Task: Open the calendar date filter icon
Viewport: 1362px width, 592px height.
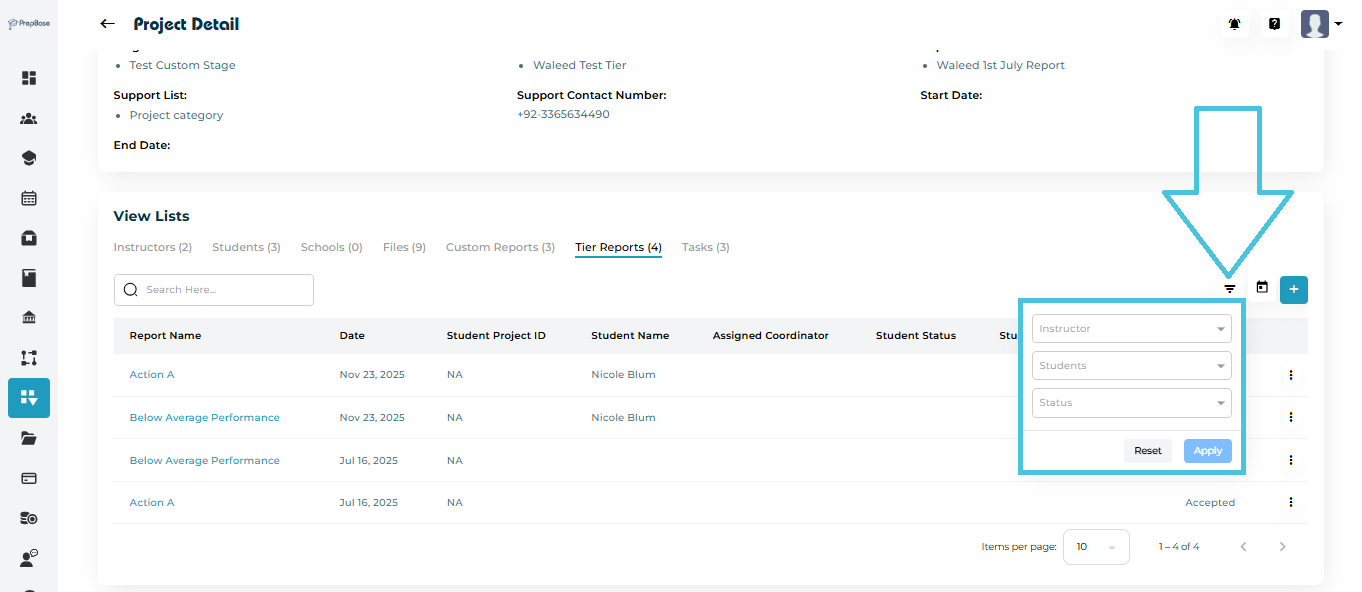Action: 1262,288
